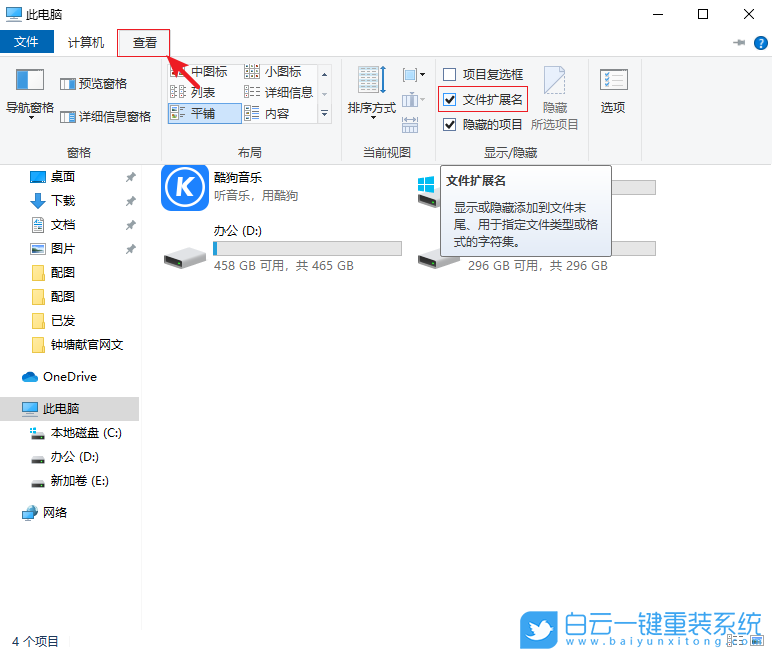Click the 此电脑 title bar icon
Viewport: 773px width, 654px height.
point(14,14)
